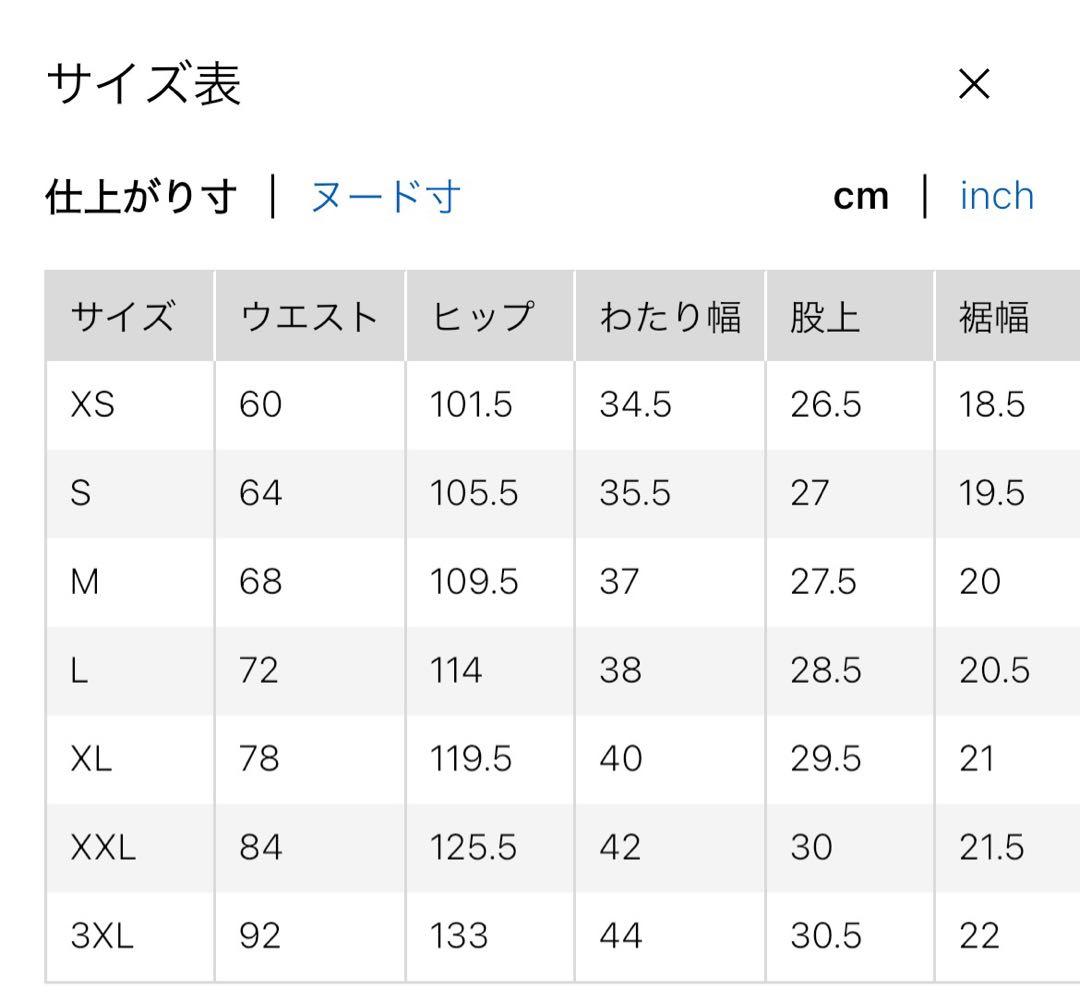Click the ヒップ column header

[x=483, y=317]
